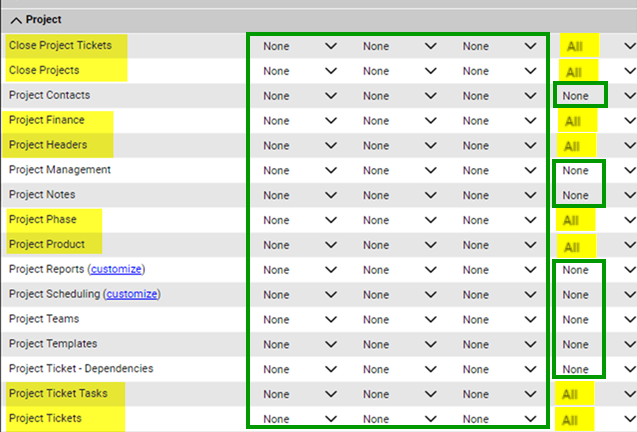Open second-column dropdown for Project Finance row
Screen dimensions: 637x432
(399, 121)
